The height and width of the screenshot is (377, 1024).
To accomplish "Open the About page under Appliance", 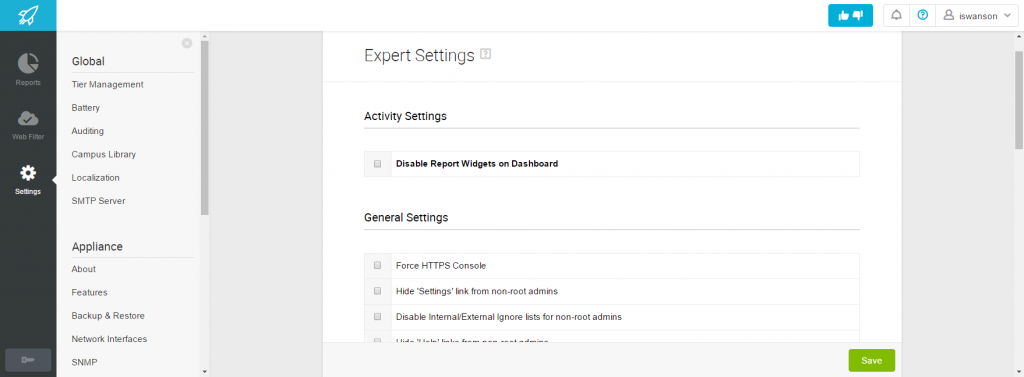I will [x=84, y=269].
